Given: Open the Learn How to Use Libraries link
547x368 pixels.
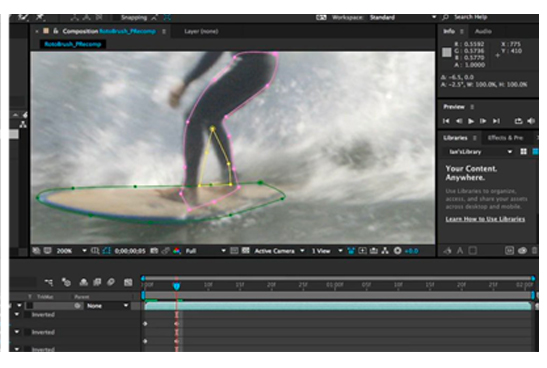Looking at the screenshot, I should point(485,219).
